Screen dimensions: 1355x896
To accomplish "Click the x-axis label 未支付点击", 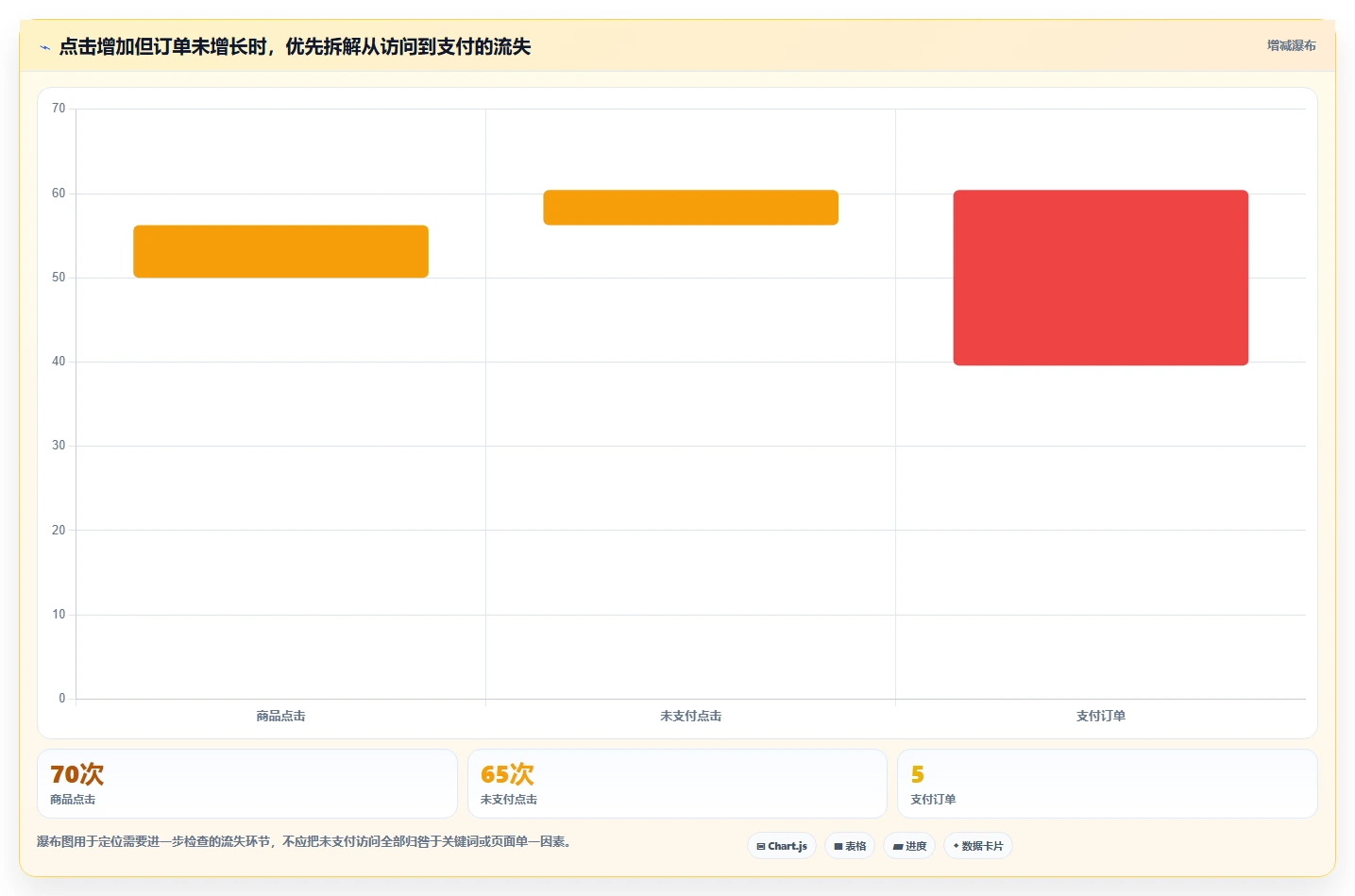I will tap(690, 717).
